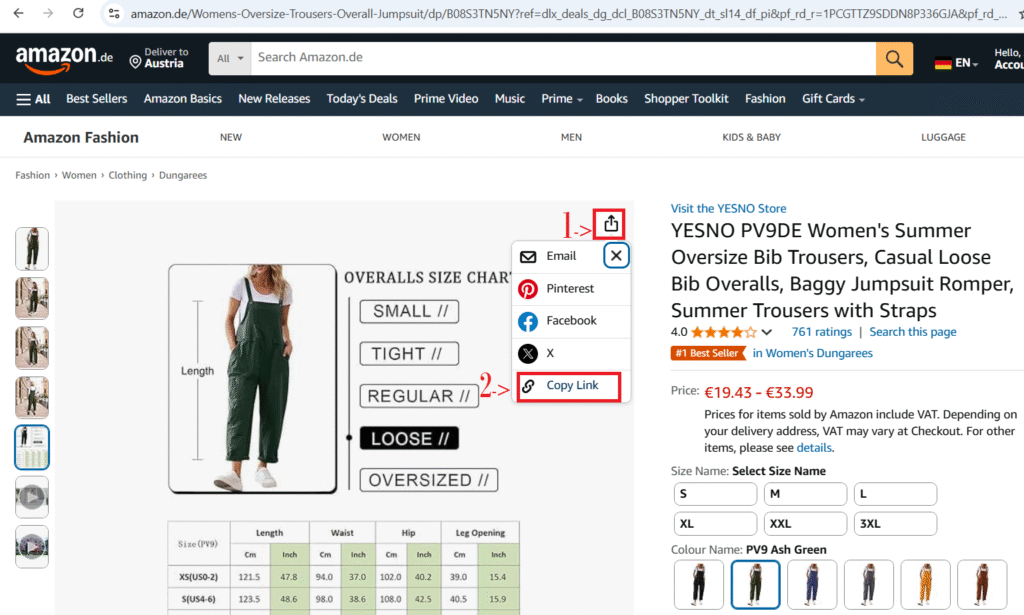Open Shopper Toolkit link

pos(686,99)
